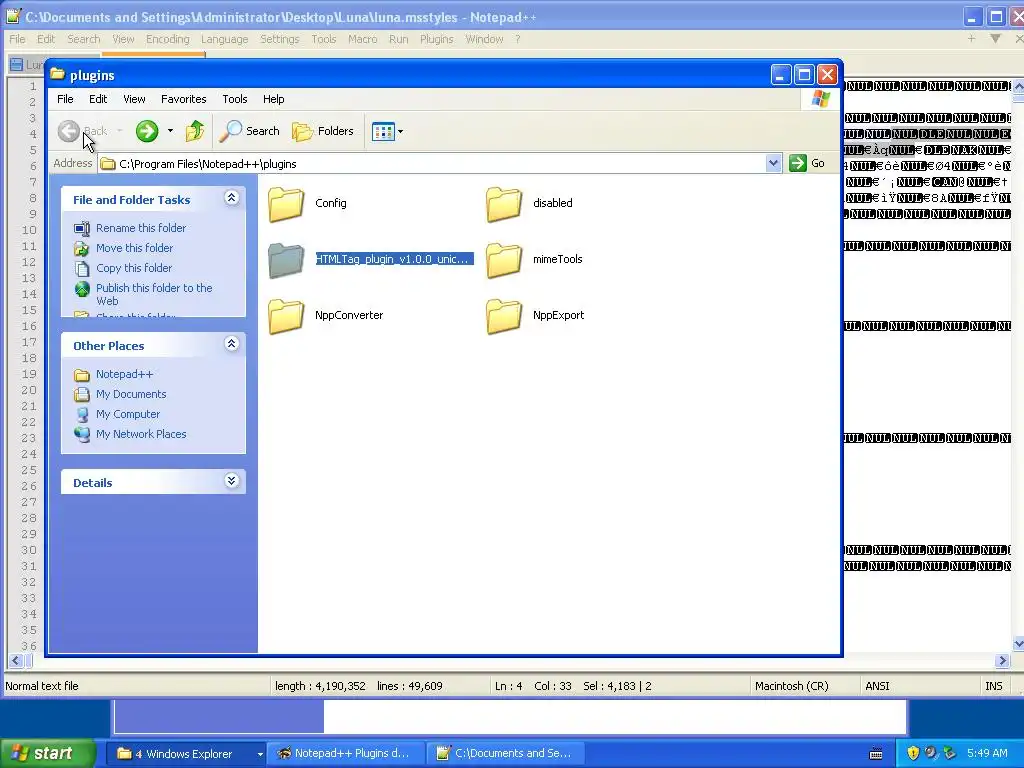Click the security shield tray icon
This screenshot has width=1024, height=768.
(x=914, y=754)
